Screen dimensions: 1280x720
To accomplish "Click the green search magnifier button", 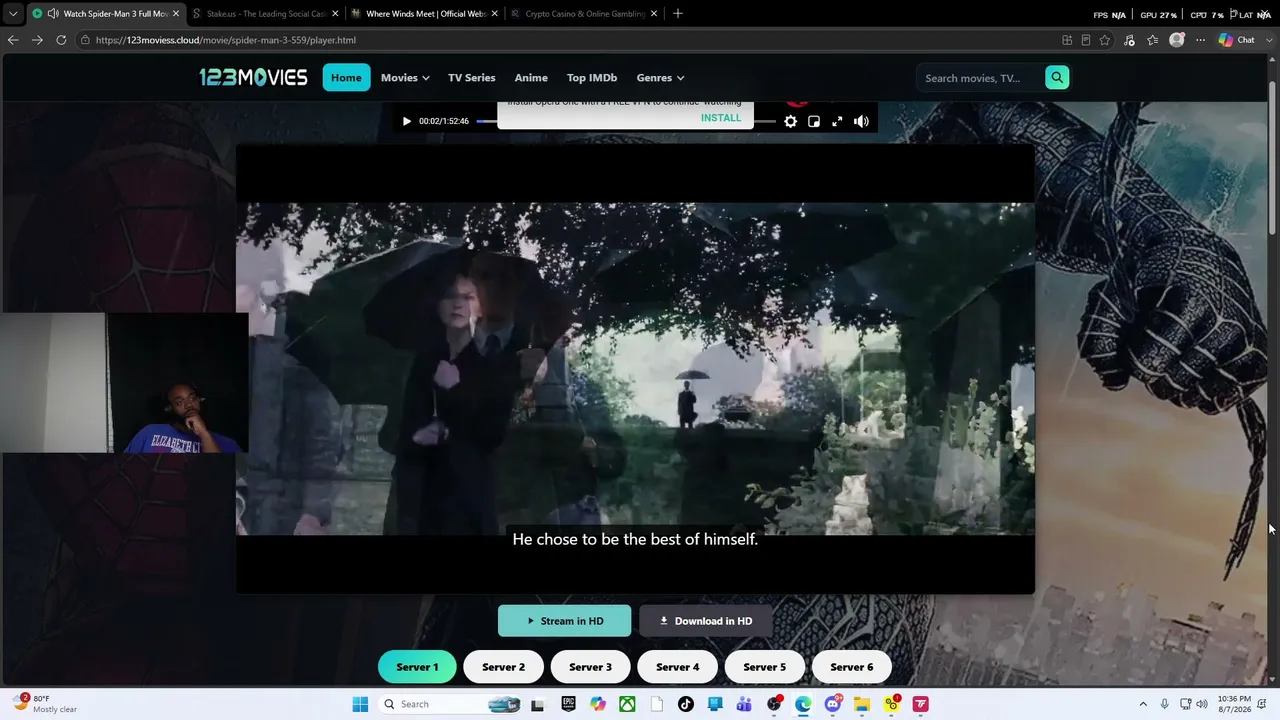I will (x=1057, y=78).
